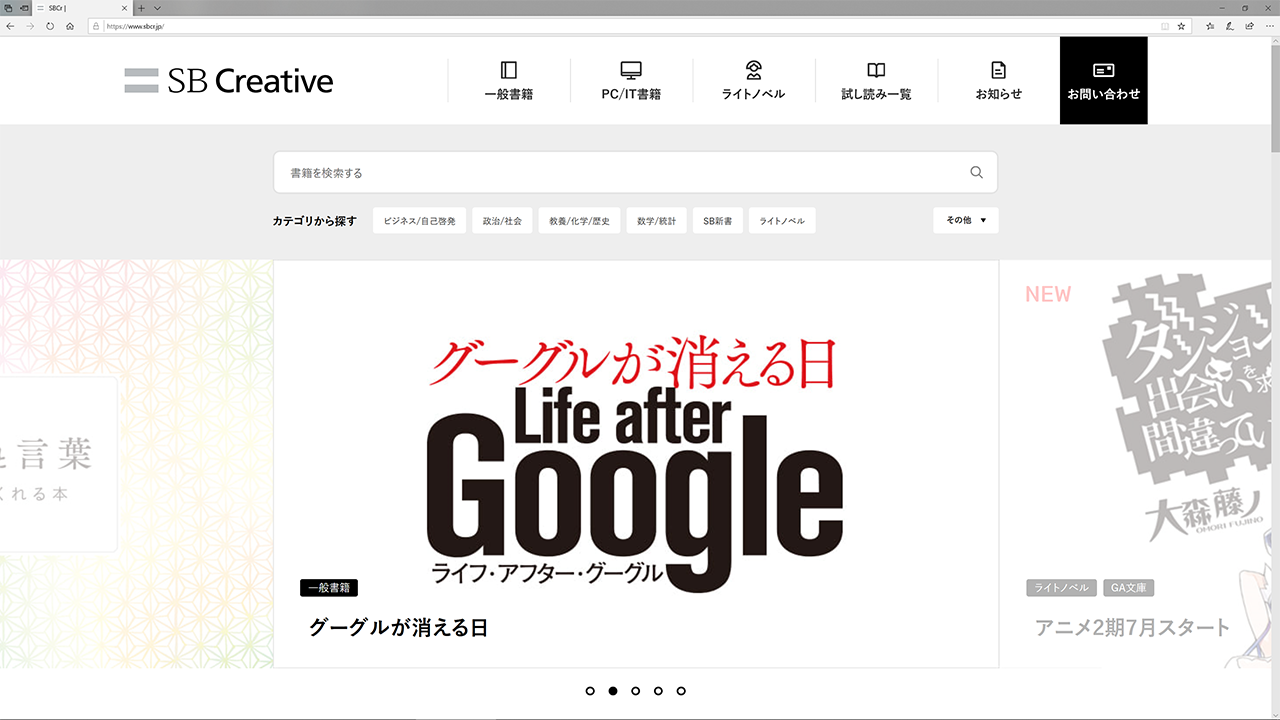The image size is (1280, 720).
Task: Filter by ライトノベル category tag
Action: pyautogui.click(x=782, y=220)
